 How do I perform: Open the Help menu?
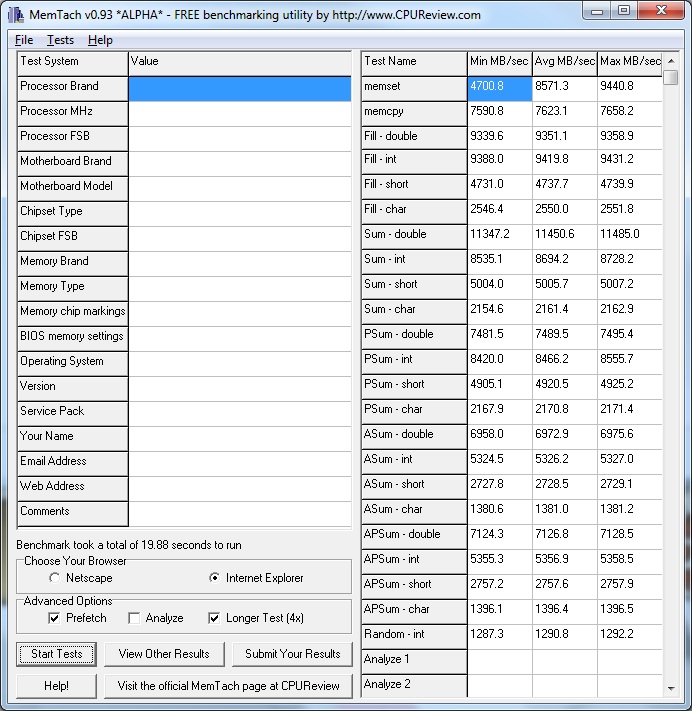pyautogui.click(x=100, y=40)
